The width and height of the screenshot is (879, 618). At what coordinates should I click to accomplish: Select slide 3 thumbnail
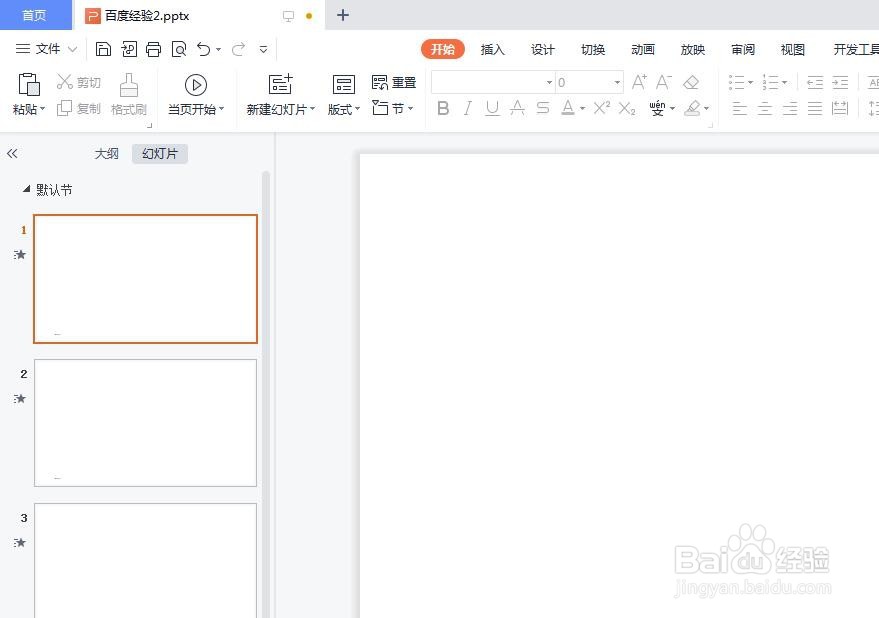145,561
